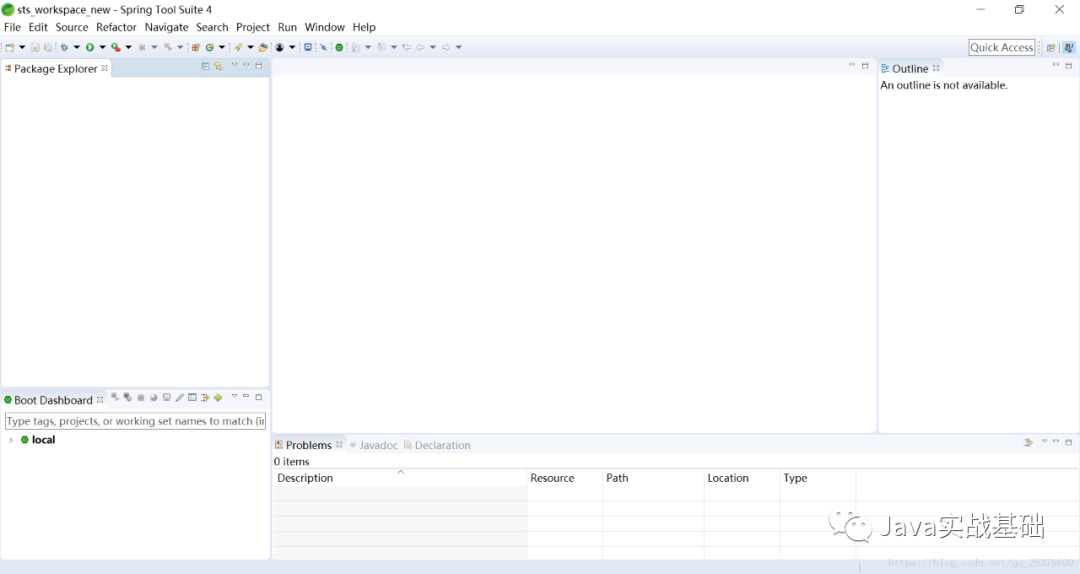Click the Search flashlight toolbar icon
Image resolution: width=1080 pixels, height=574 pixels.
pos(238,48)
